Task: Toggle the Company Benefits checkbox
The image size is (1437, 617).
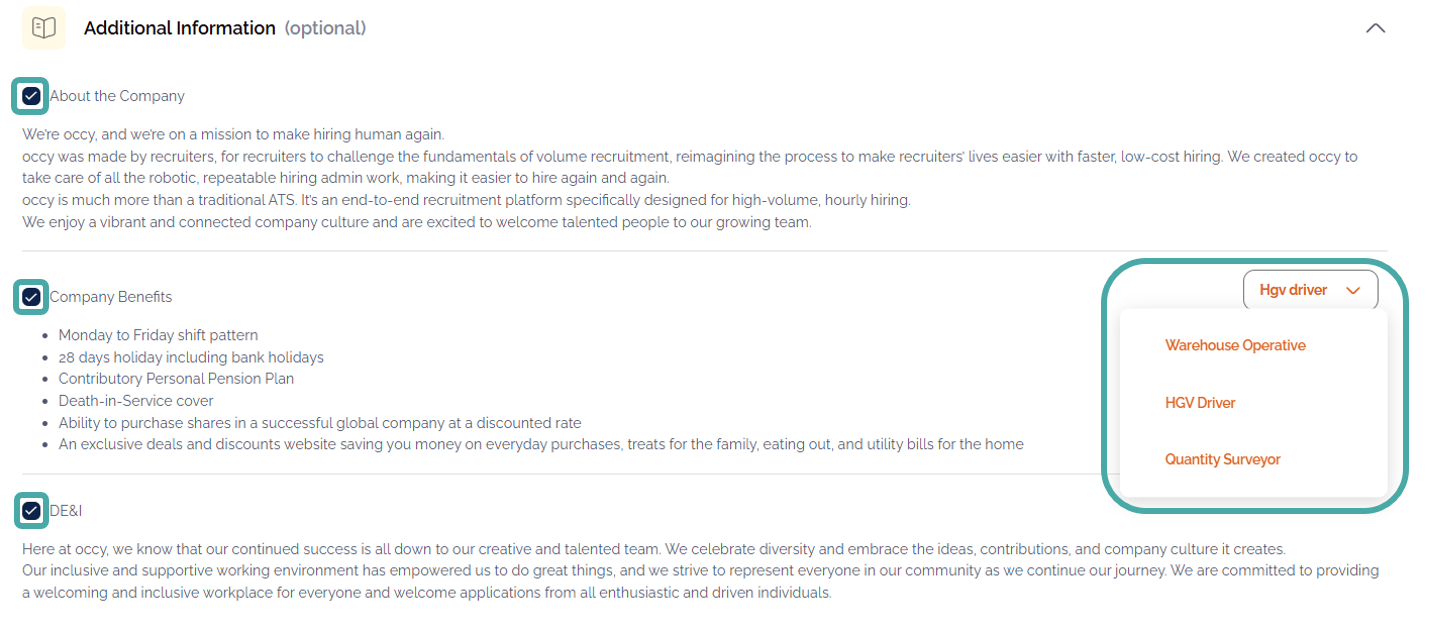Action: pyautogui.click(x=32, y=297)
